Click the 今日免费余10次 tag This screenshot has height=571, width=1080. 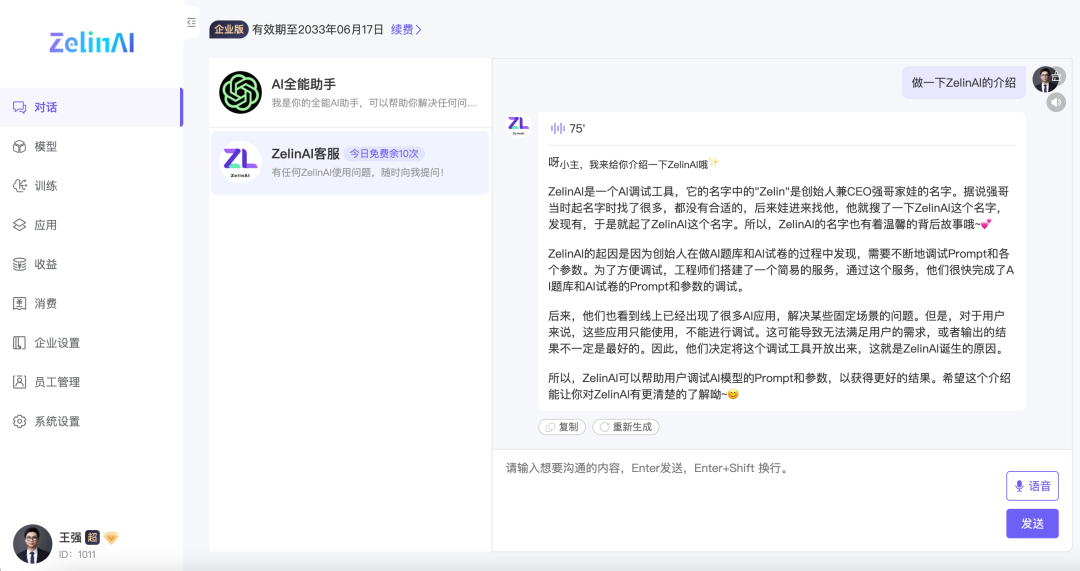pos(384,154)
